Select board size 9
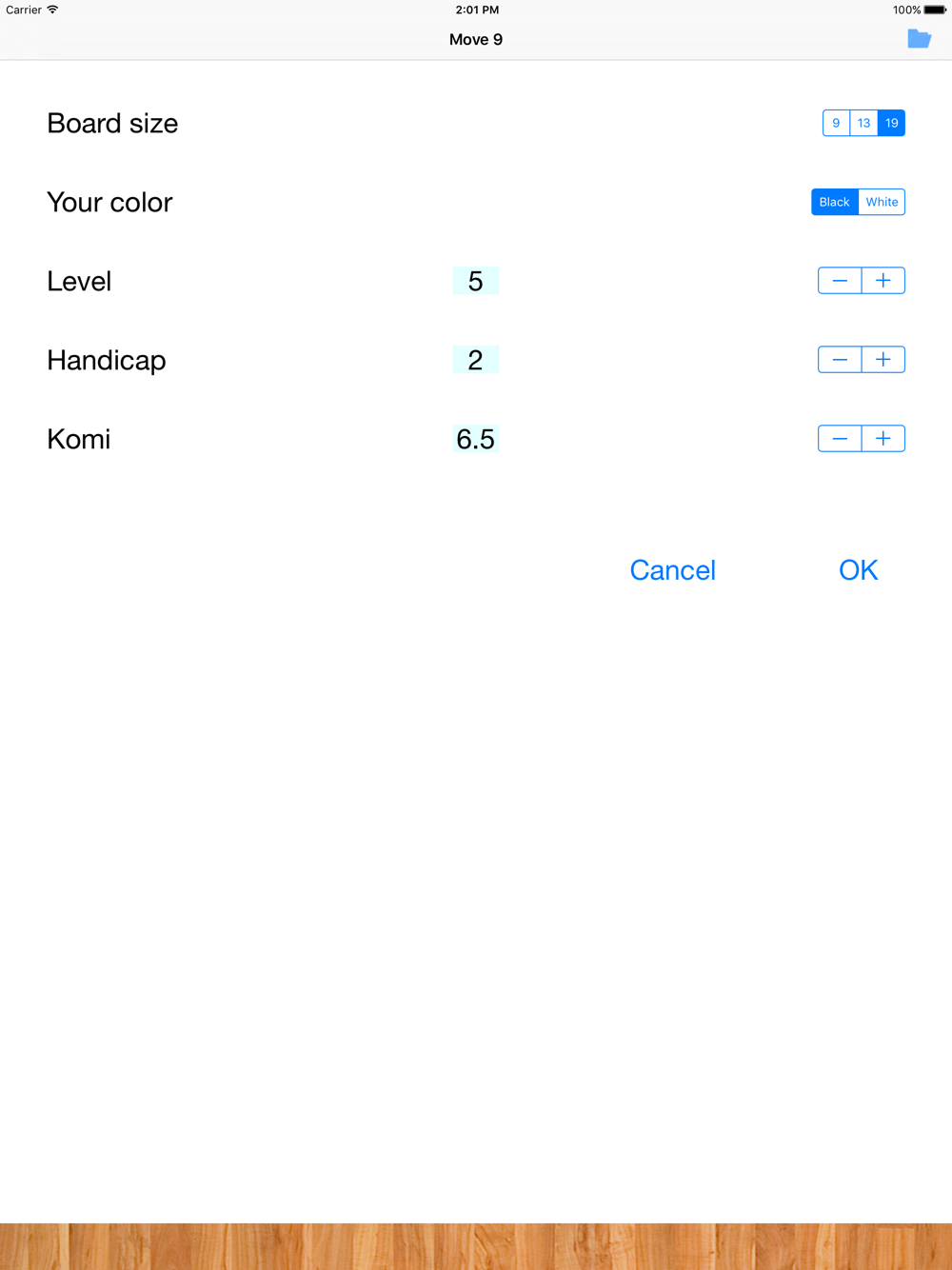This screenshot has height=1270, width=952. (x=836, y=123)
